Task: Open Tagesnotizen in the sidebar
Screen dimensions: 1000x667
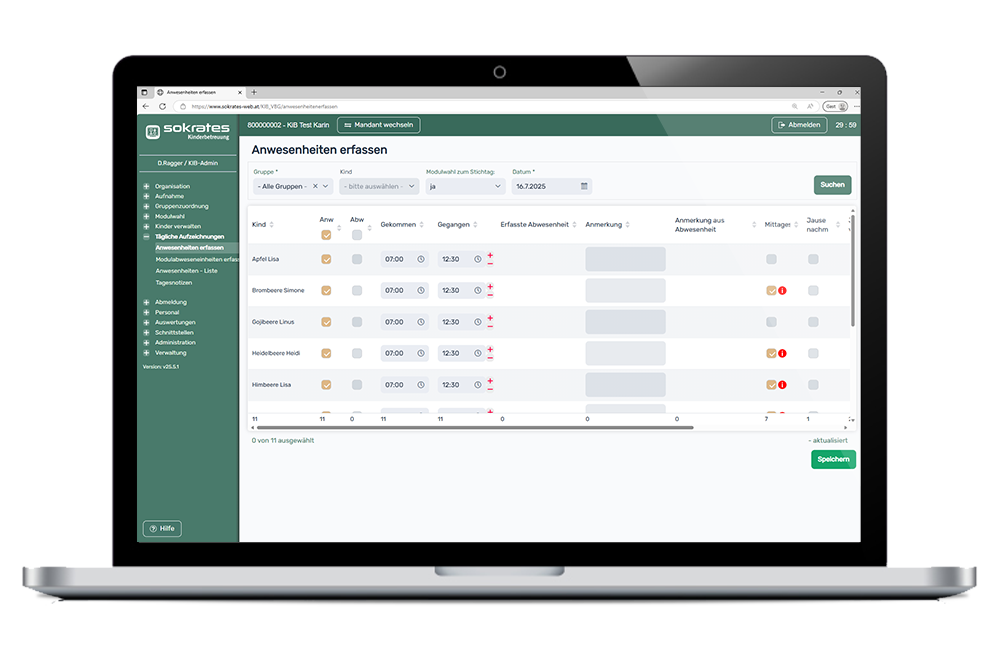Action: 173,283
